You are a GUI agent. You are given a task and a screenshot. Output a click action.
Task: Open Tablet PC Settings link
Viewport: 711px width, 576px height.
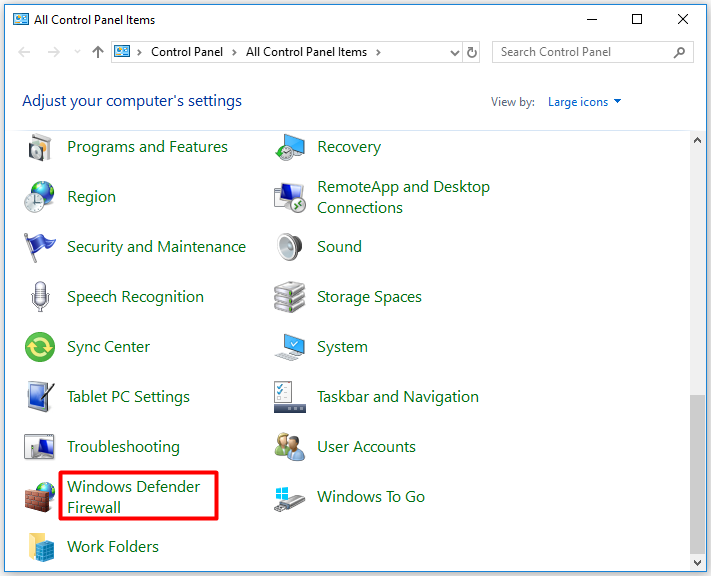tap(128, 397)
